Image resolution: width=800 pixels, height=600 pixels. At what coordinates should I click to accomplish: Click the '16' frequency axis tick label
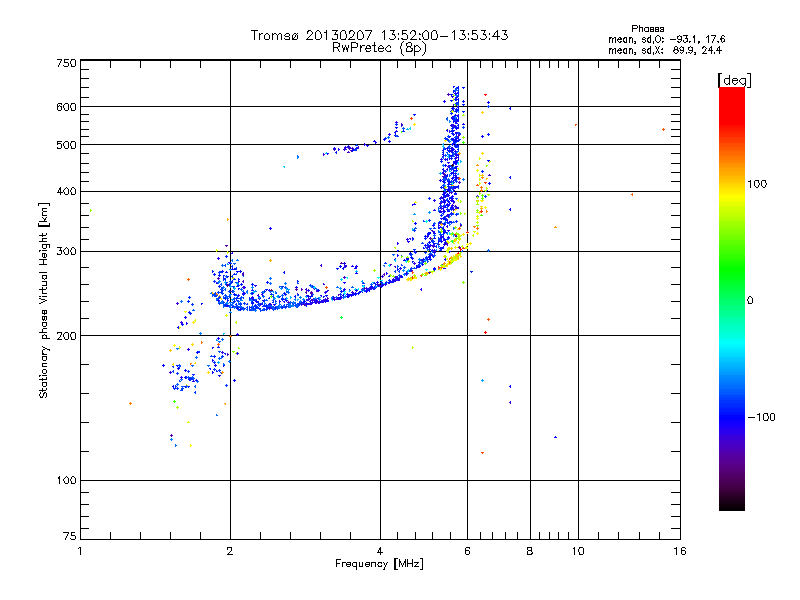coord(680,551)
